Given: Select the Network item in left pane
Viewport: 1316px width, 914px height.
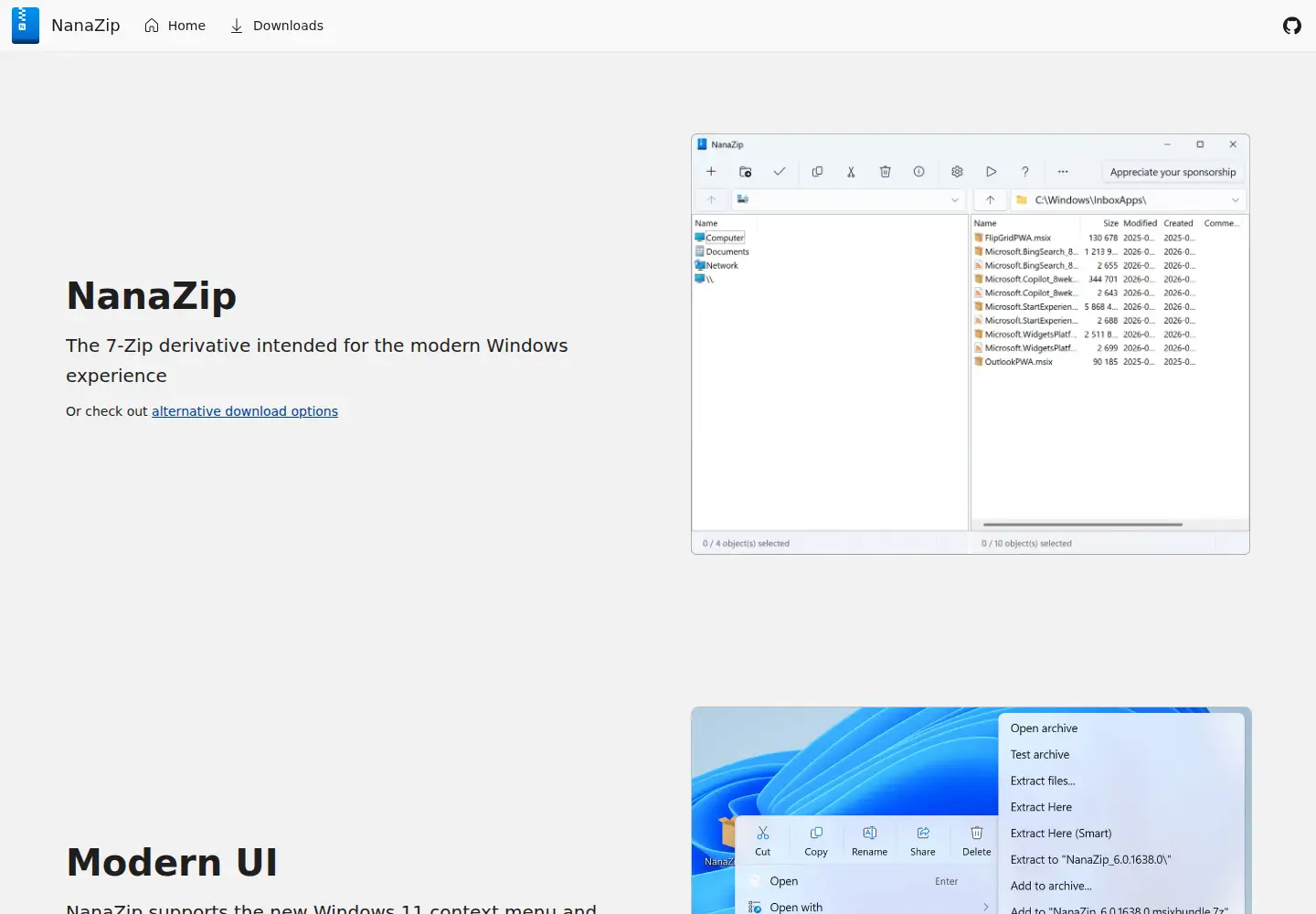Looking at the screenshot, I should pos(716,265).
